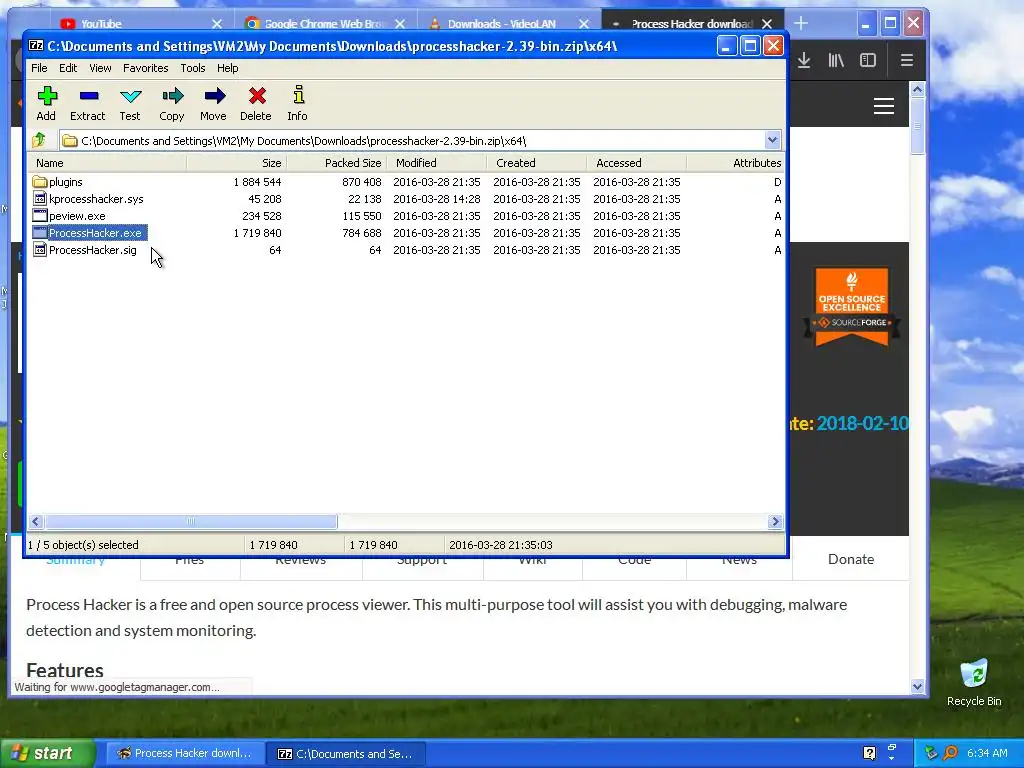Select the plugins folder icon
Image resolution: width=1024 pixels, height=768 pixels.
40,182
